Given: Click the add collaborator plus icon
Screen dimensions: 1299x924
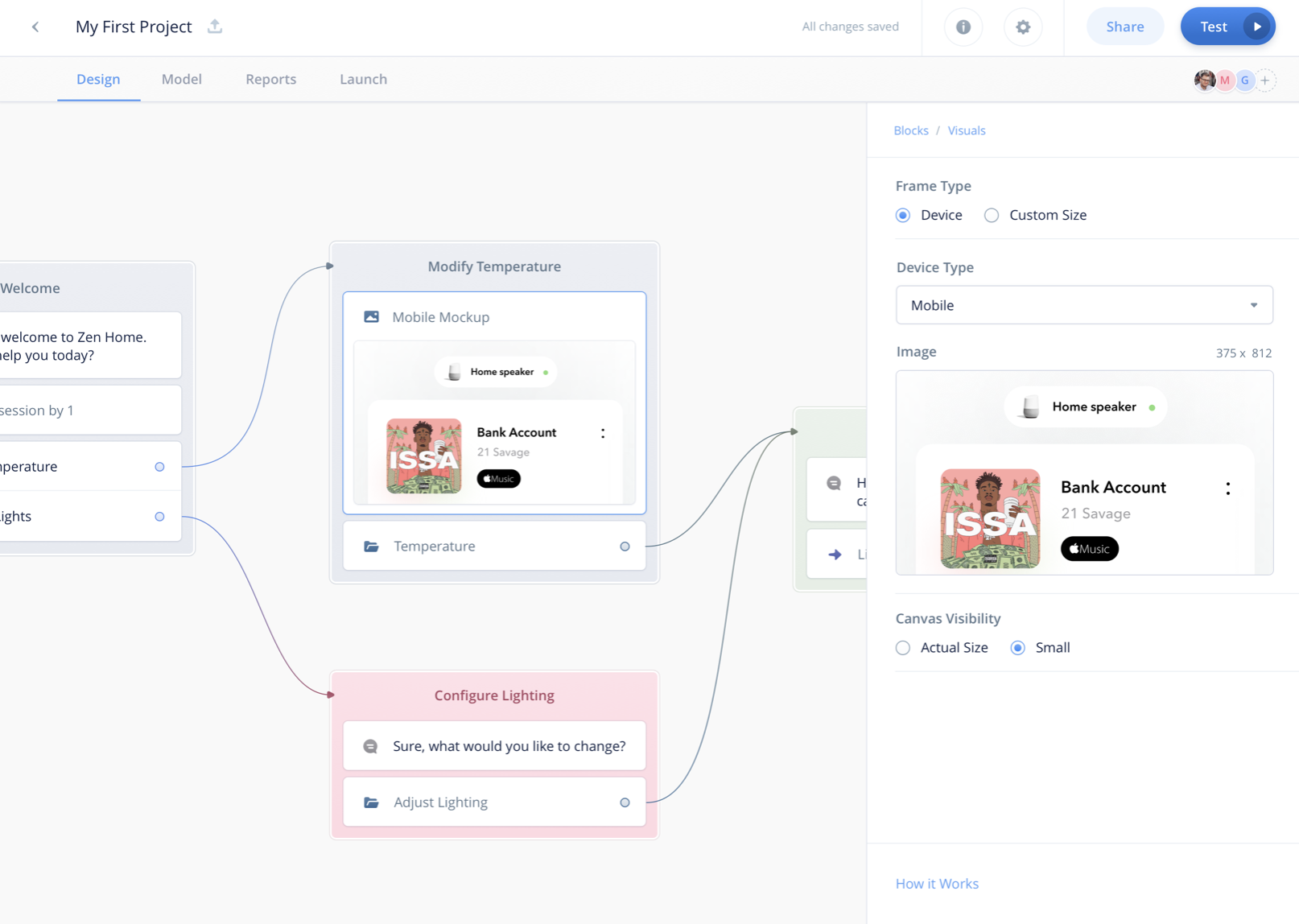Looking at the screenshot, I should [x=1265, y=80].
